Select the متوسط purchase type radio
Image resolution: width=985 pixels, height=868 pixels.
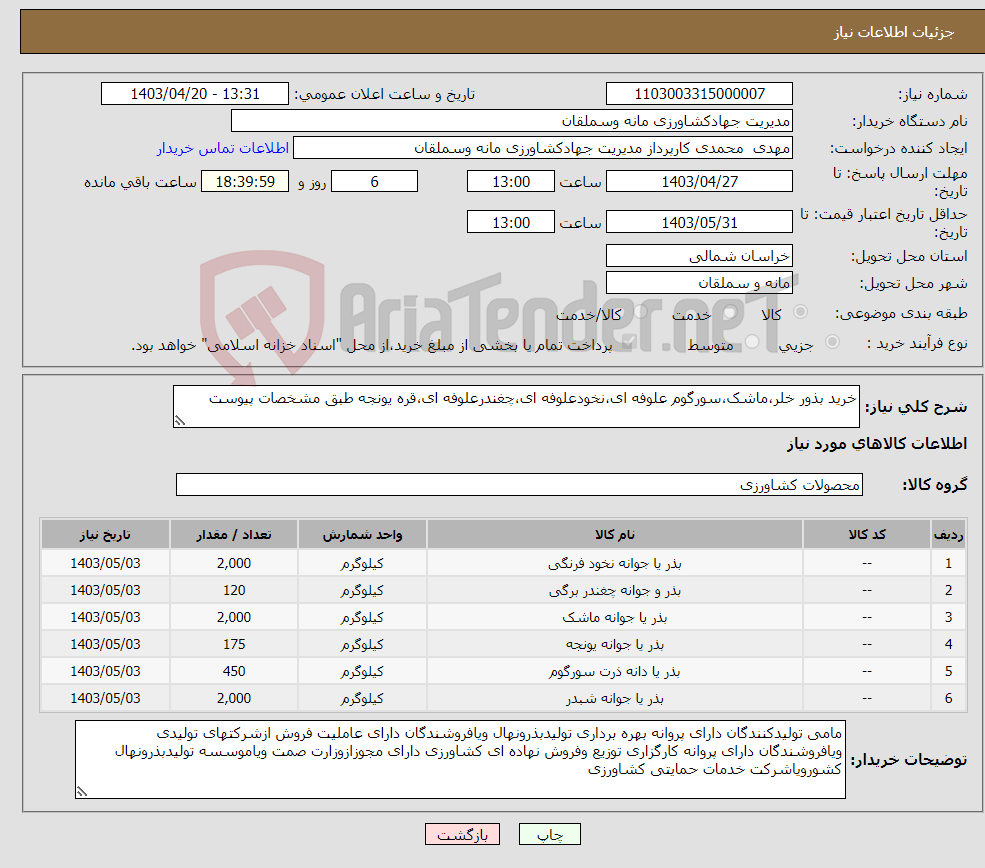(752, 342)
